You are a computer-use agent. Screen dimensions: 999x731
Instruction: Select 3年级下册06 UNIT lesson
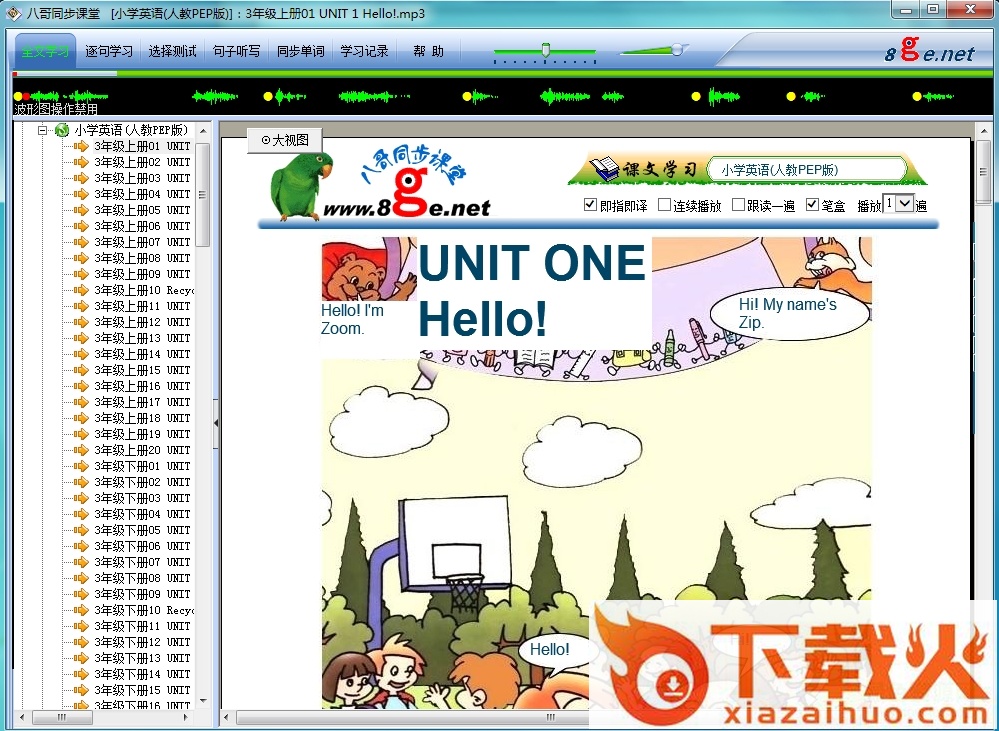pos(142,546)
